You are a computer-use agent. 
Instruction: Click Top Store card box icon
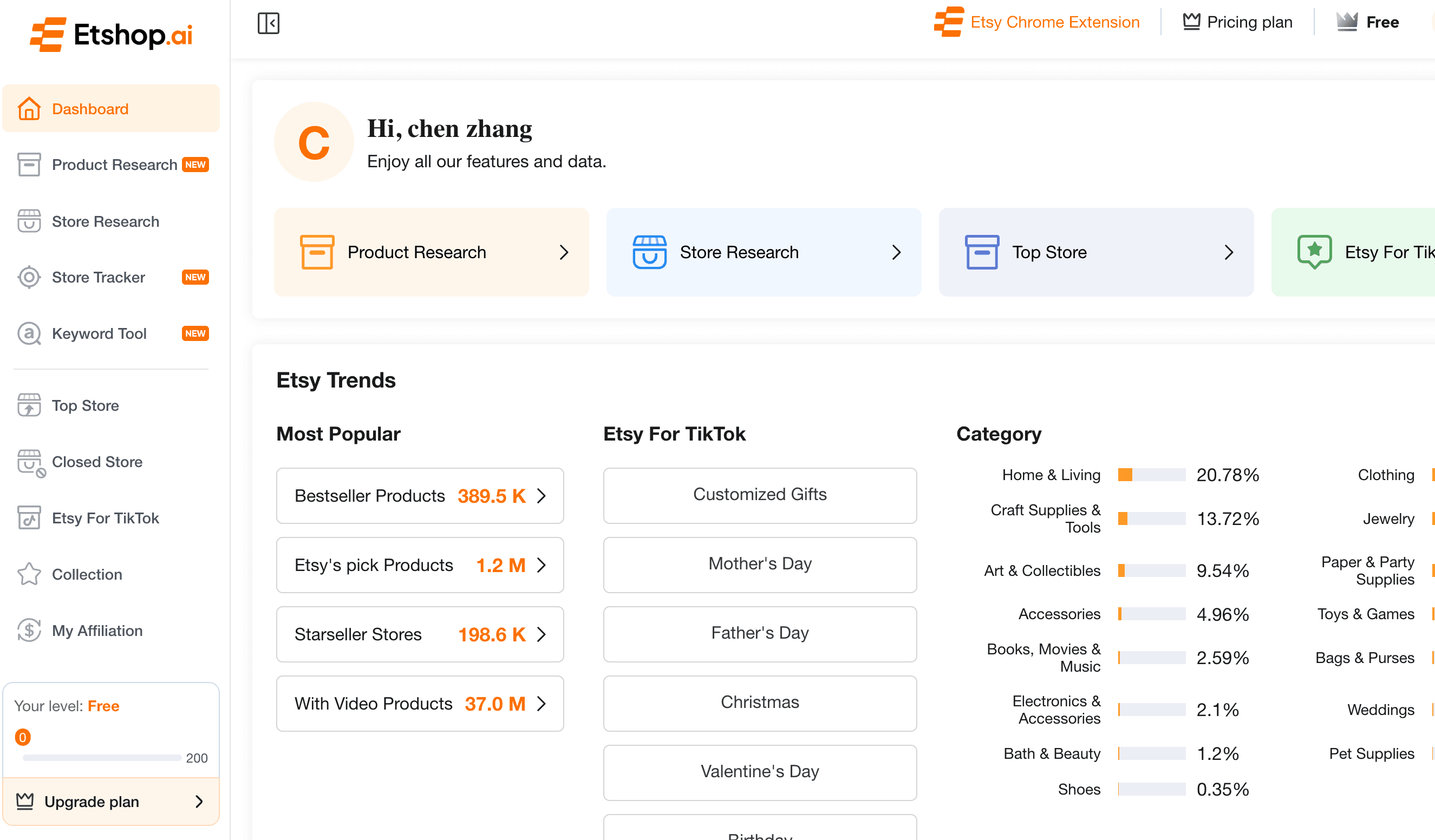982,252
